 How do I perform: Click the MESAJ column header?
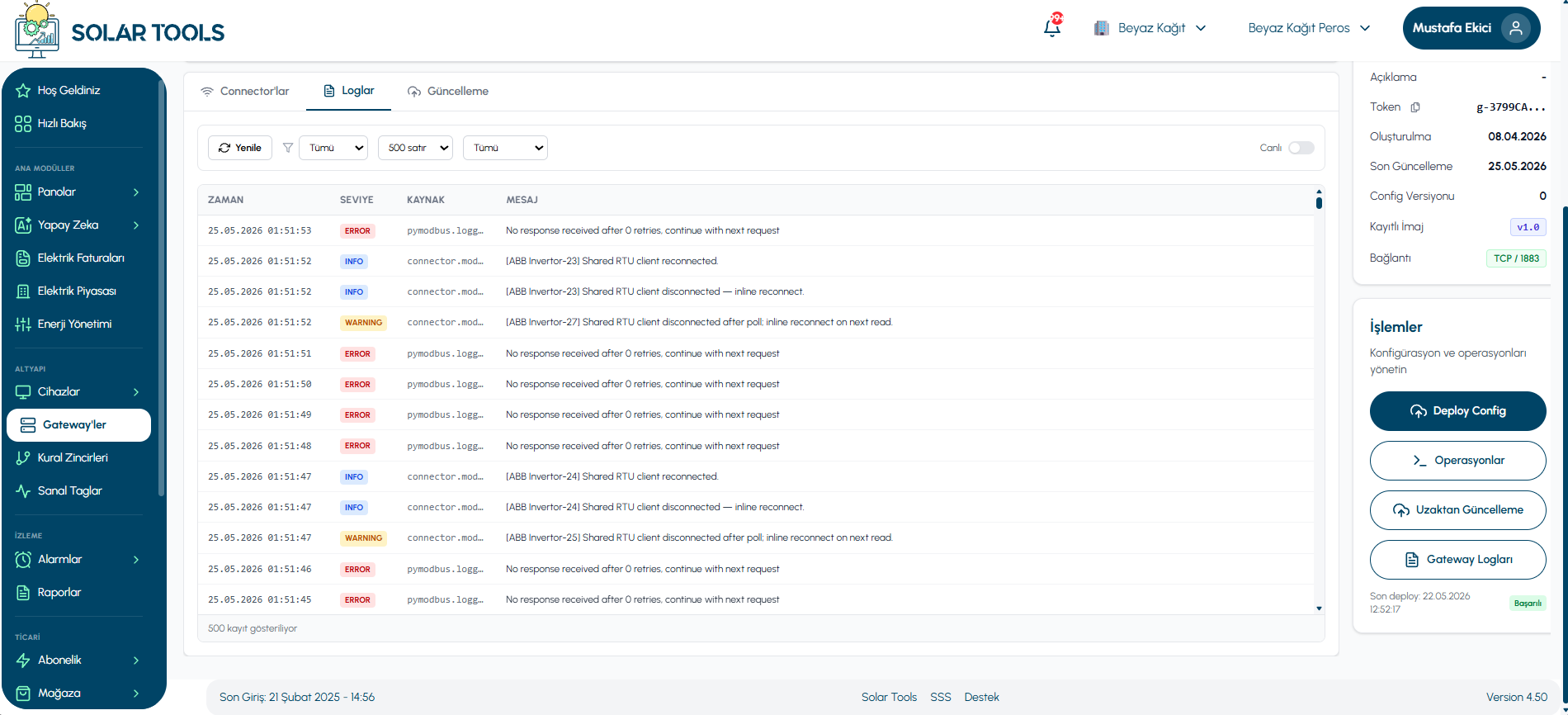(522, 200)
